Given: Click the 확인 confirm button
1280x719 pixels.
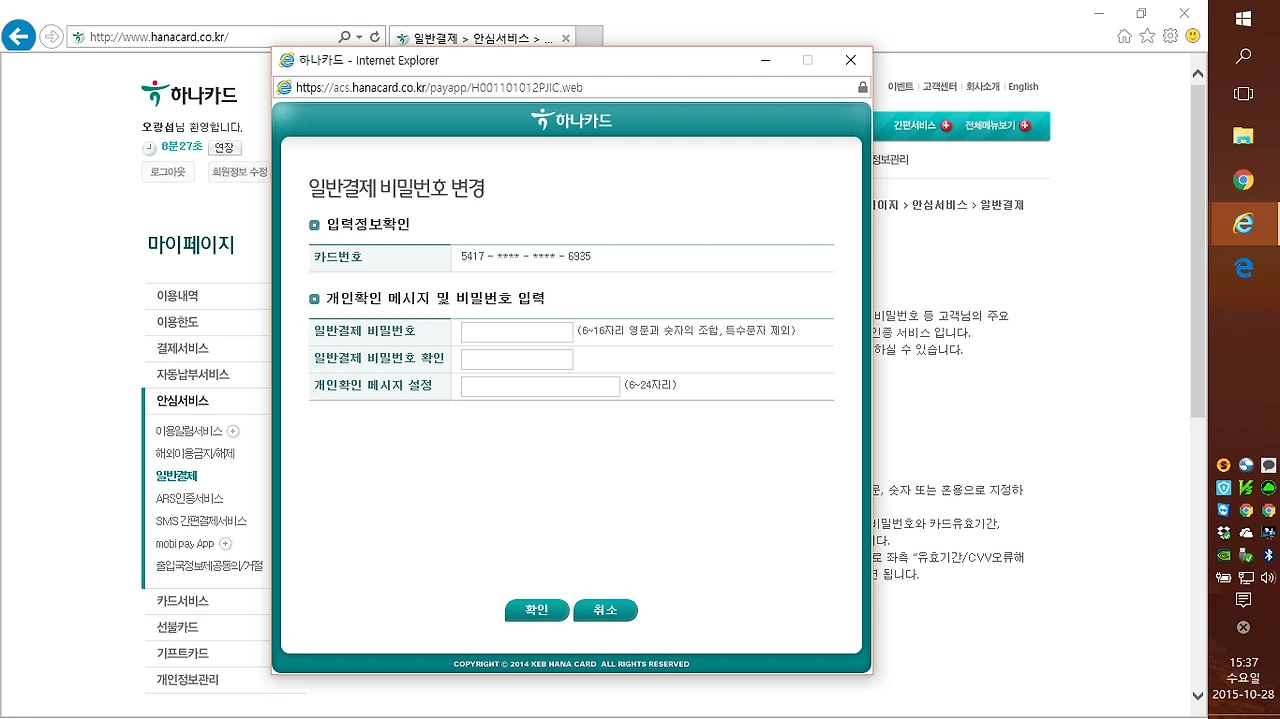Looking at the screenshot, I should pos(537,610).
